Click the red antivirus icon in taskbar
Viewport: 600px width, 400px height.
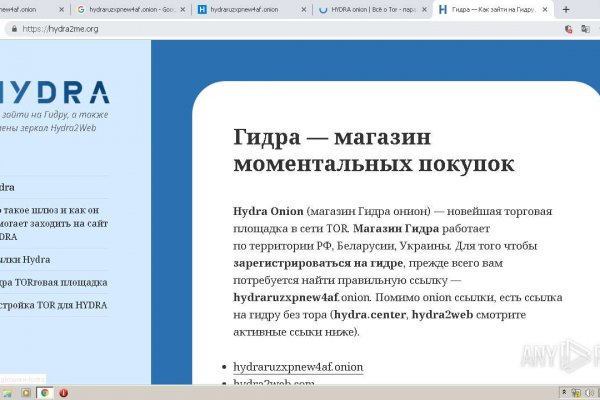[64, 393]
